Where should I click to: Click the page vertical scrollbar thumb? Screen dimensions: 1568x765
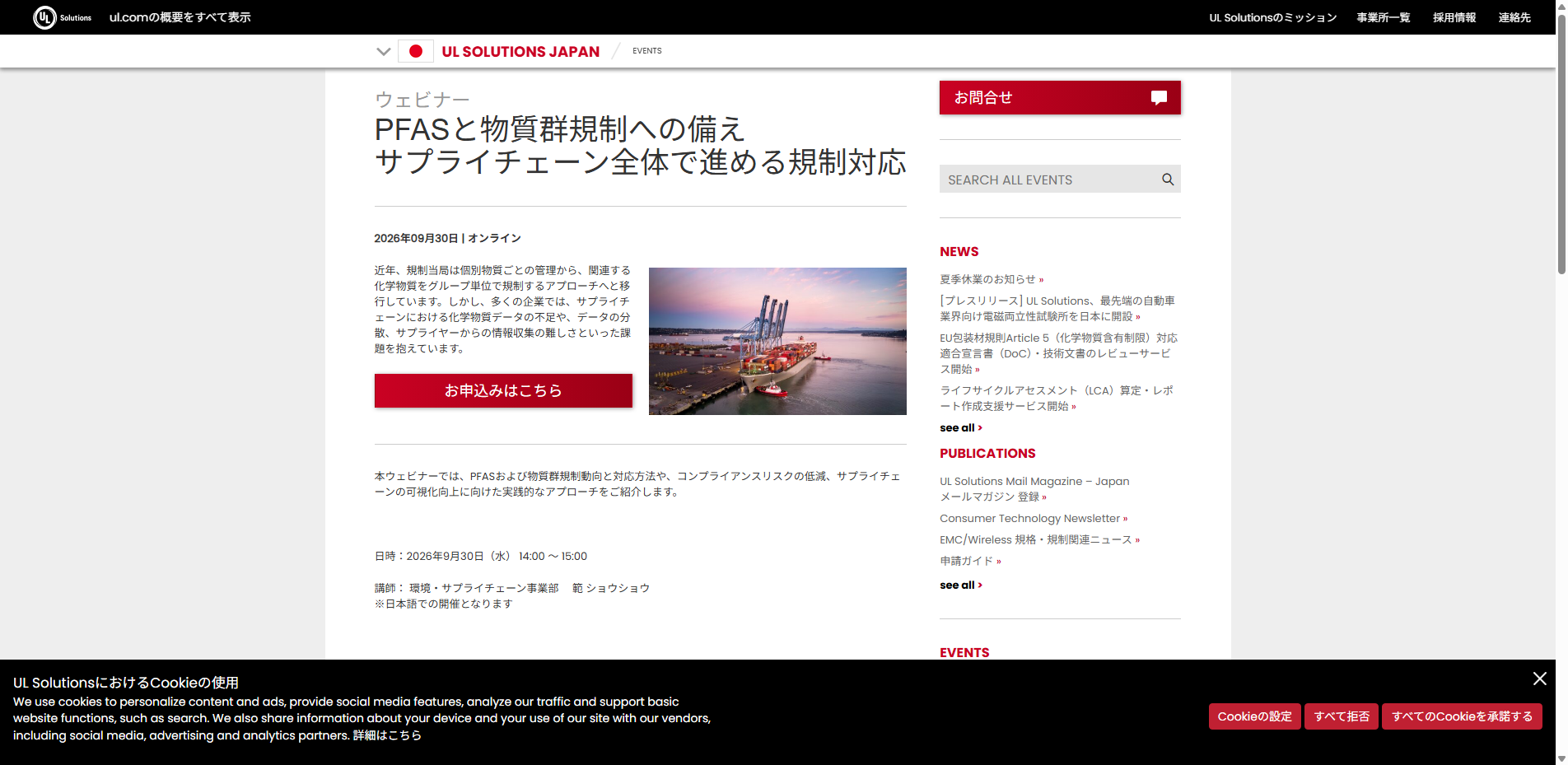coord(1561,143)
